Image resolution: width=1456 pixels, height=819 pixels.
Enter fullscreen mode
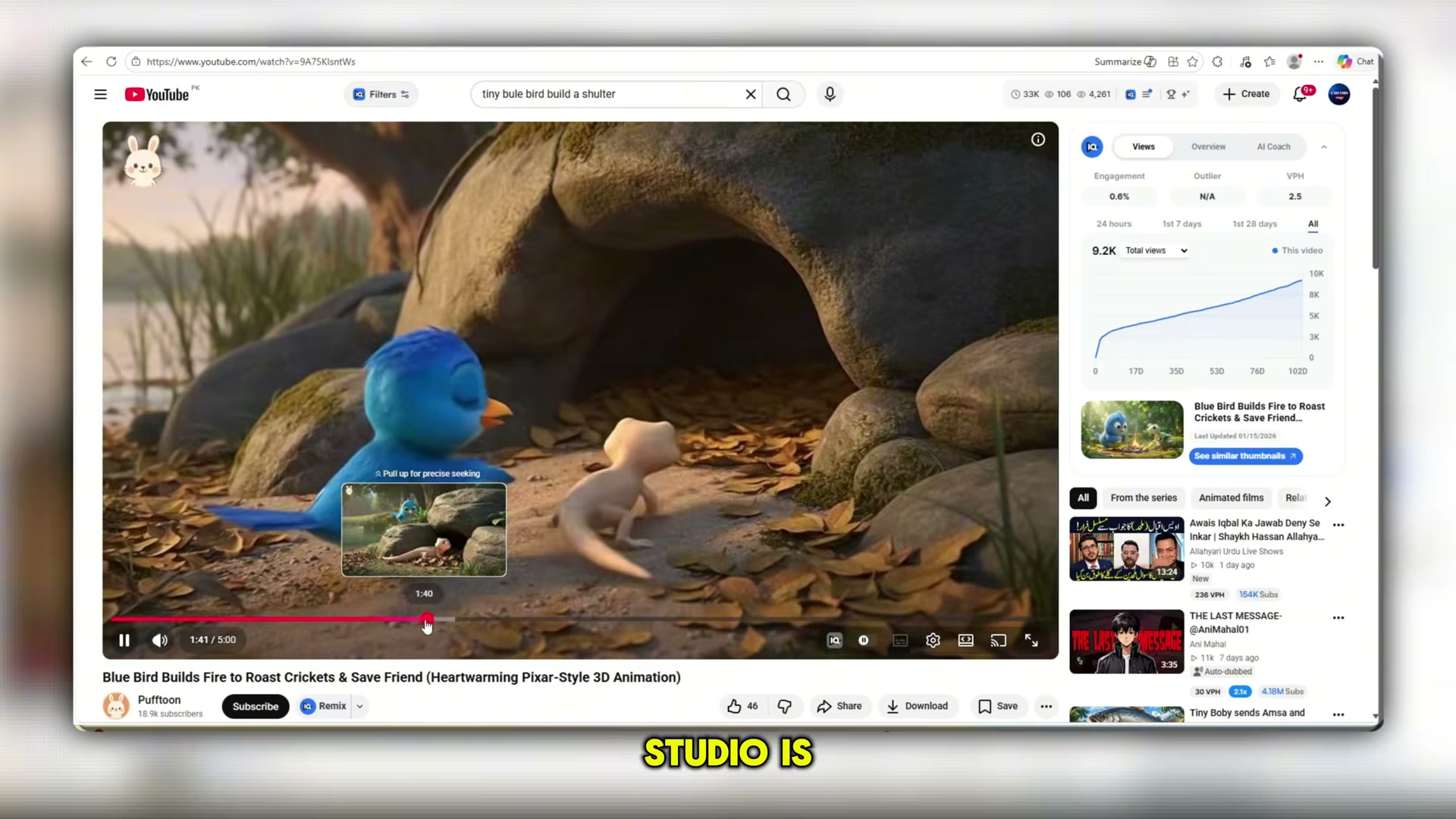pos(1031,641)
